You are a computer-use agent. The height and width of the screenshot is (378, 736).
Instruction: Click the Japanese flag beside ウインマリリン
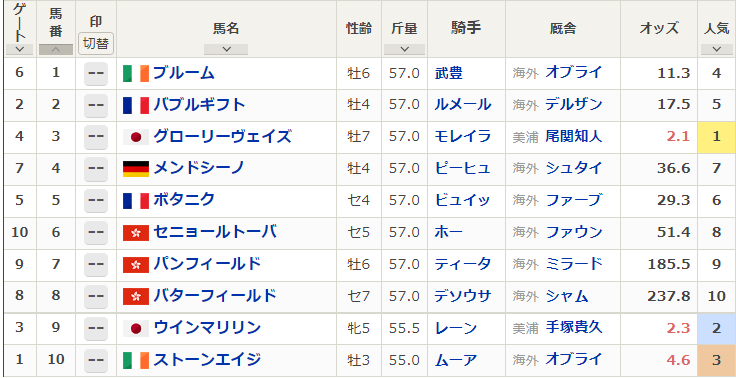(136, 328)
